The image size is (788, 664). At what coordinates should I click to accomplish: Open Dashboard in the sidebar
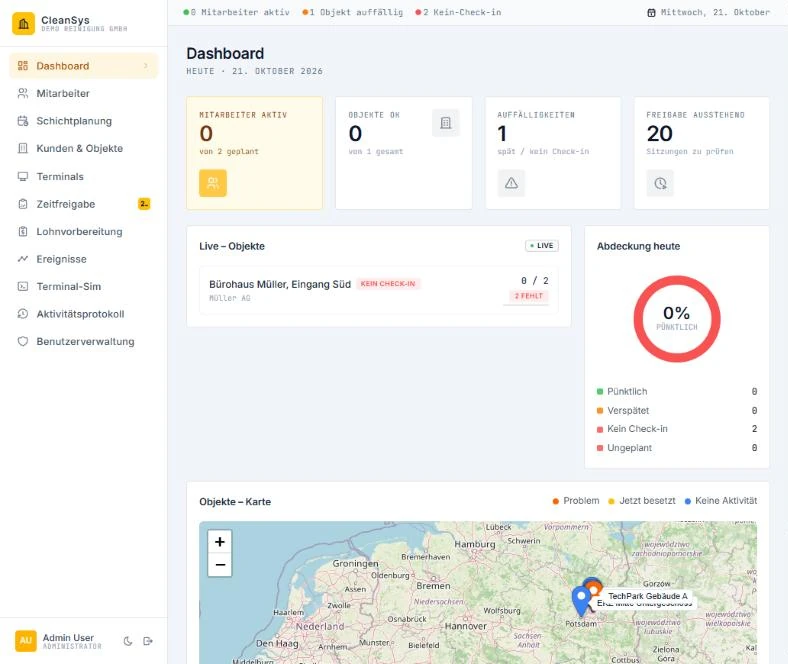coord(83,66)
